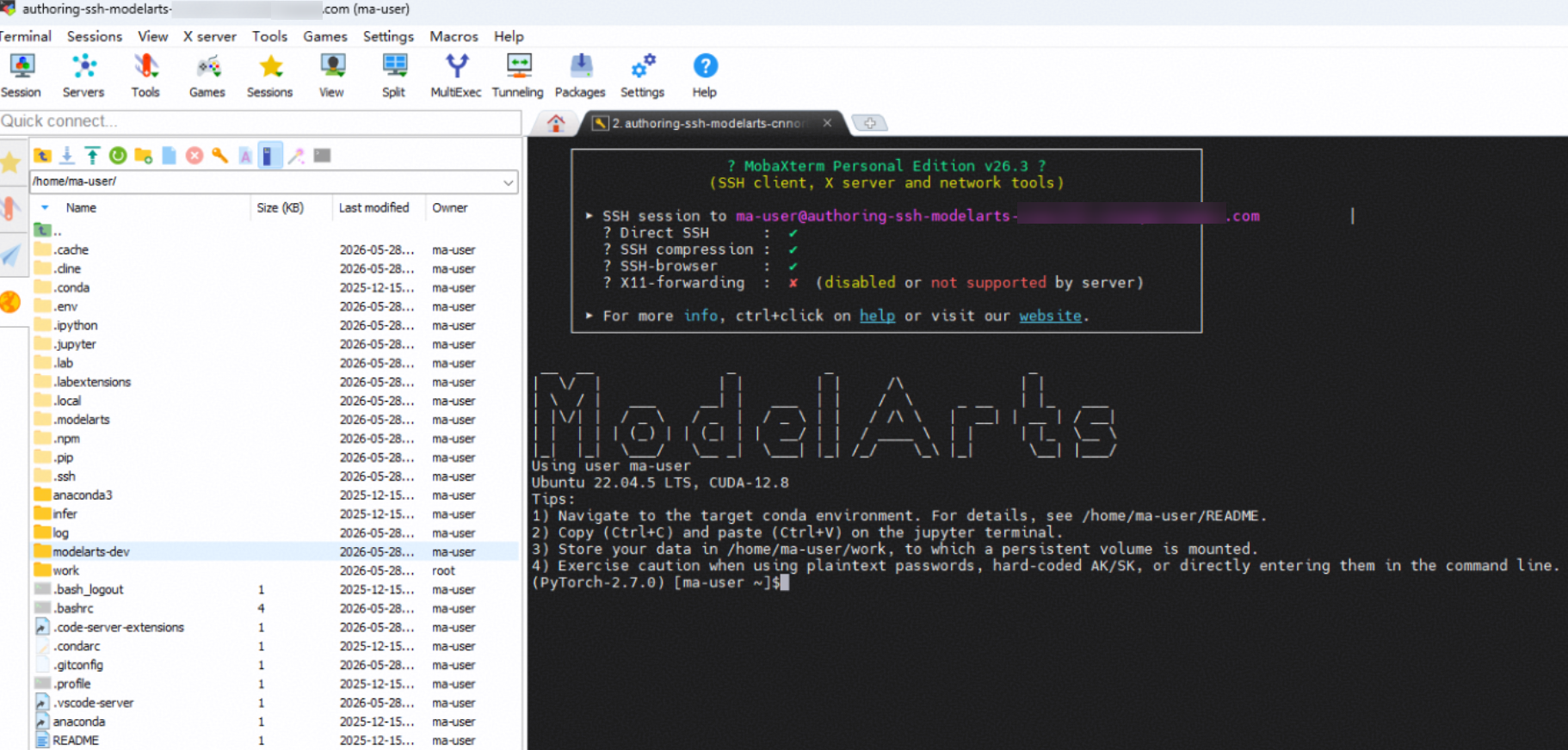The image size is (1568, 750).
Task: Open the orange globe Sftp sidebar tab
Action: coord(10,302)
